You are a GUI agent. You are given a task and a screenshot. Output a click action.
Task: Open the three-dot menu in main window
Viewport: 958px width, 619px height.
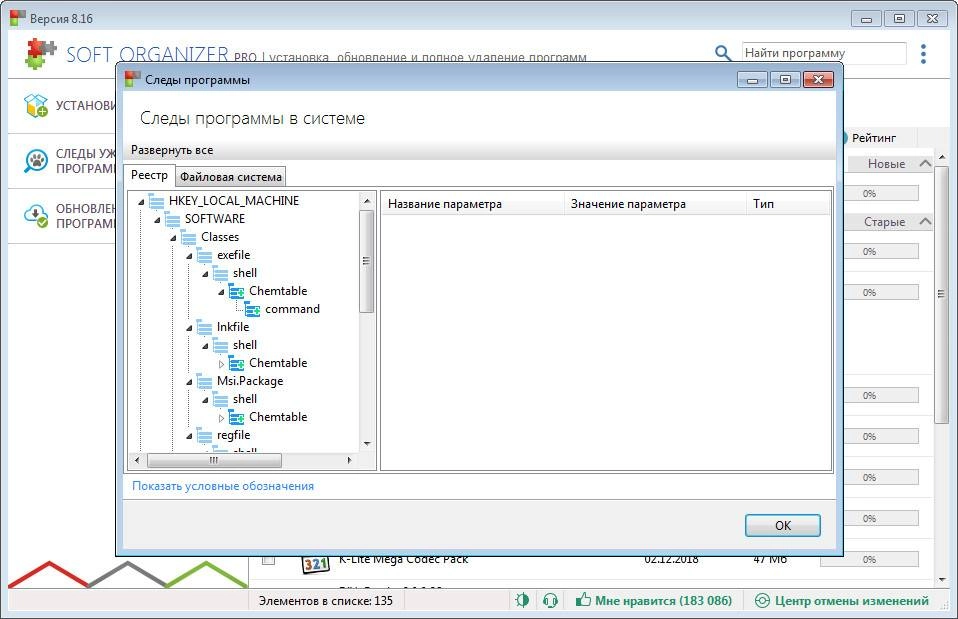[x=923, y=54]
